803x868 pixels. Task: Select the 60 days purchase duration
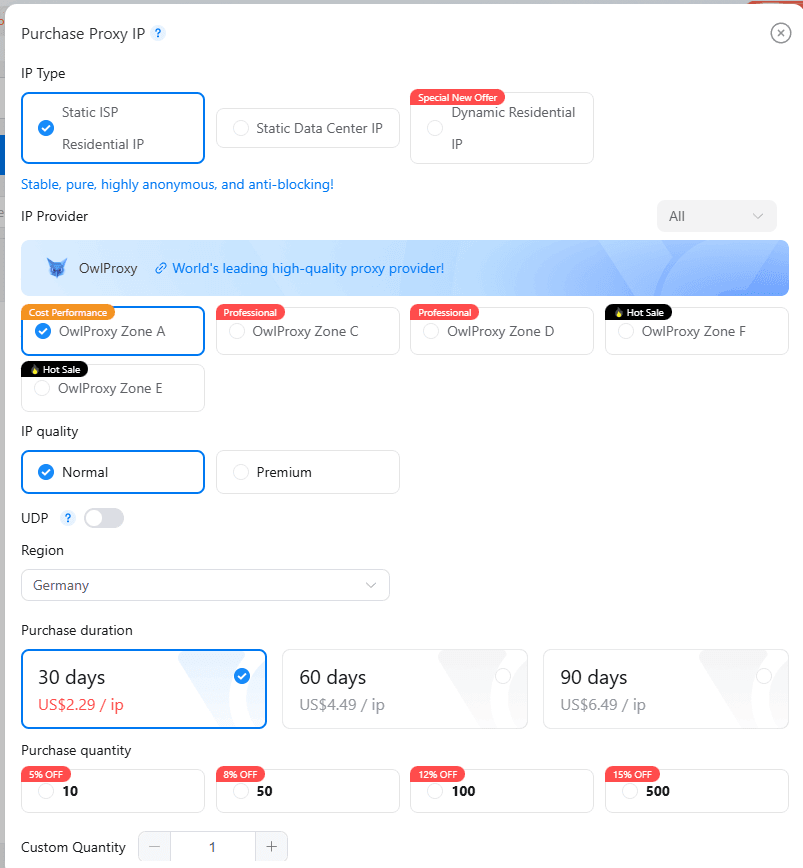pos(404,688)
